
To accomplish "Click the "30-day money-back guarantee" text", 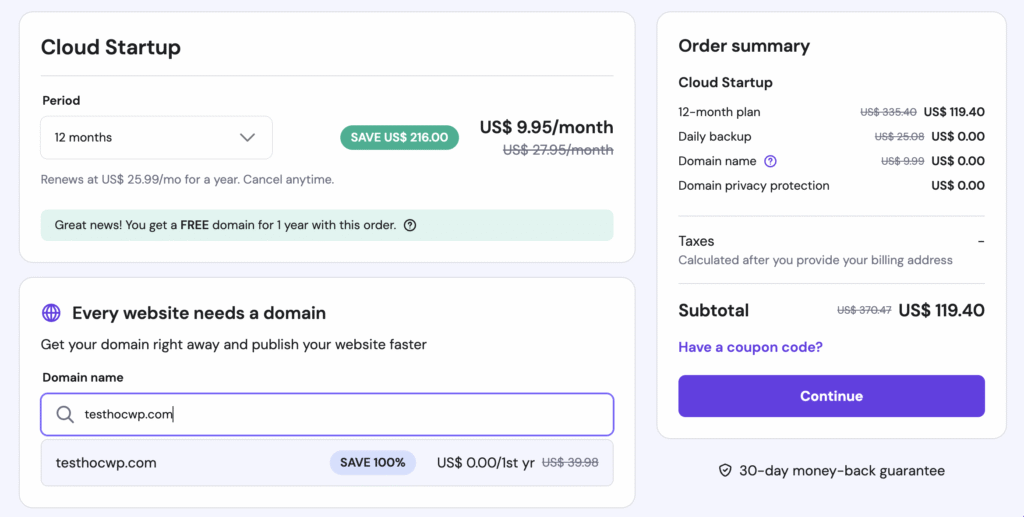I will pos(841,470).
